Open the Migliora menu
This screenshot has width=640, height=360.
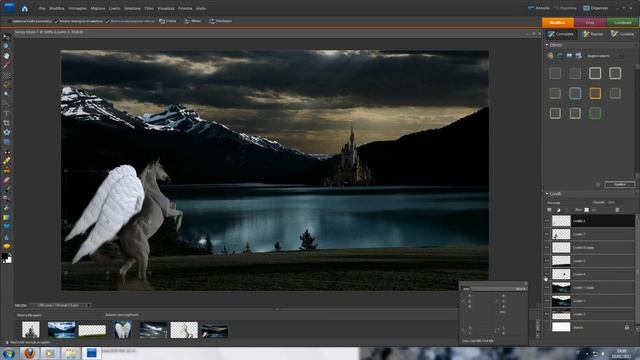(98, 8)
